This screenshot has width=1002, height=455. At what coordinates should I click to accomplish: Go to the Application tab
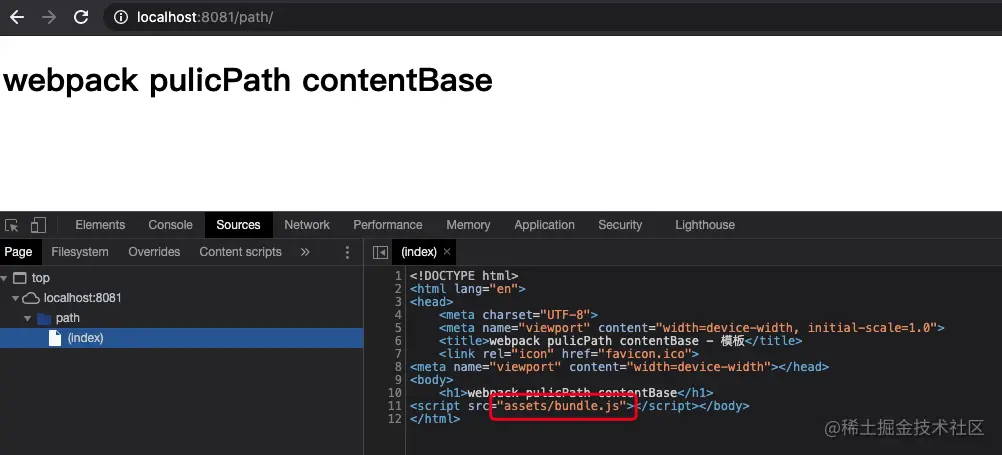[x=544, y=225]
